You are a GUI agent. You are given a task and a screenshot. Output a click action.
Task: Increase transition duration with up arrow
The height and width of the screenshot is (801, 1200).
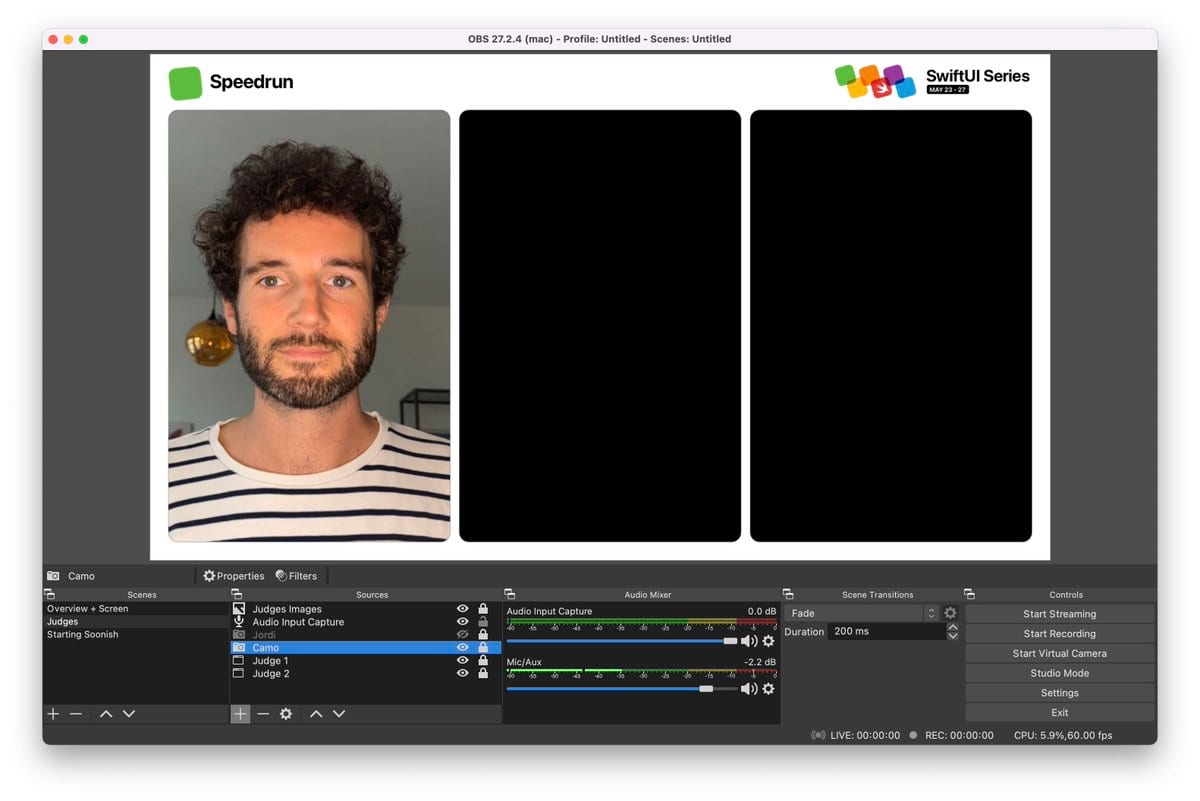pyautogui.click(x=953, y=627)
